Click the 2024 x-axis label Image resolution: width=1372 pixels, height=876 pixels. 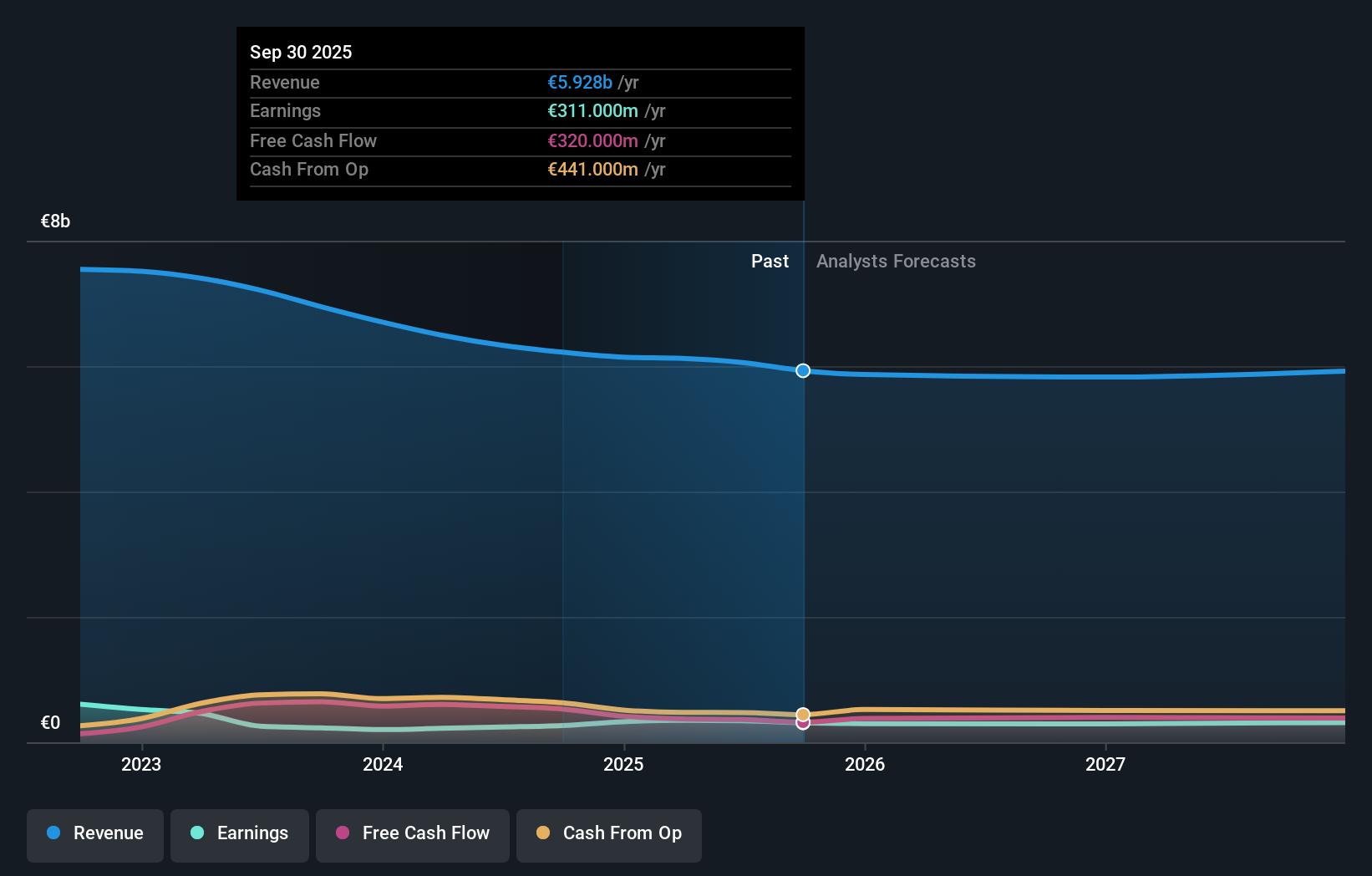[383, 764]
